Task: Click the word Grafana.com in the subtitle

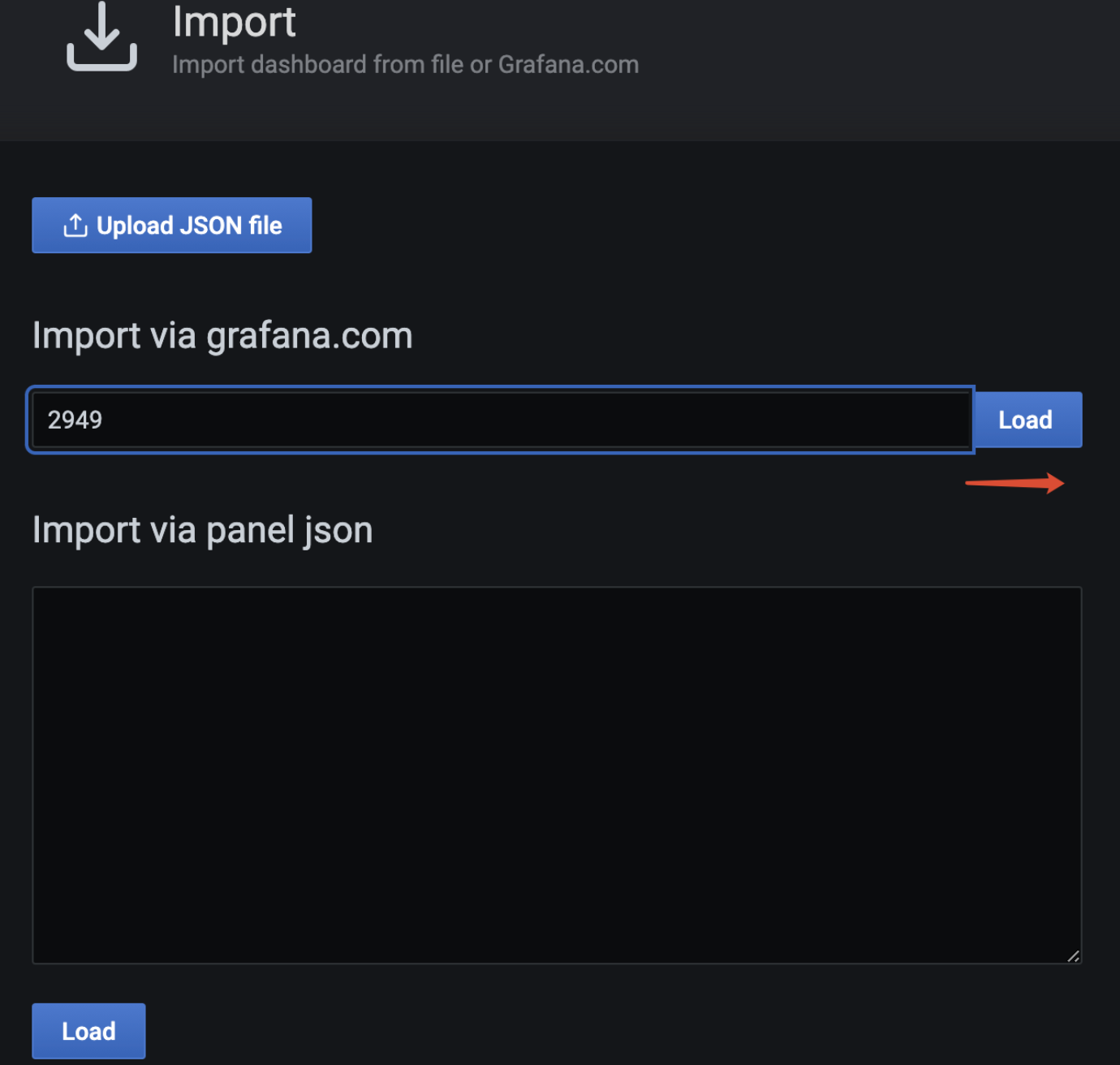Action: coord(568,64)
